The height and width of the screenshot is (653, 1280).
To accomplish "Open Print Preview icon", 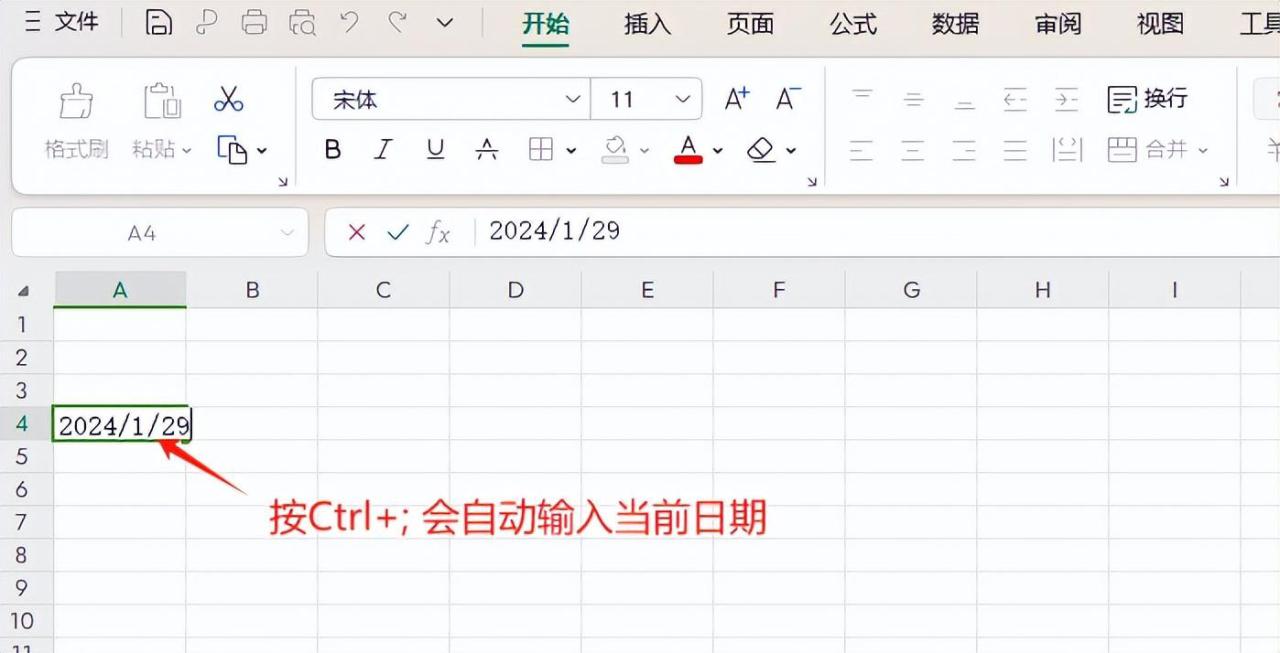I will [x=302, y=22].
